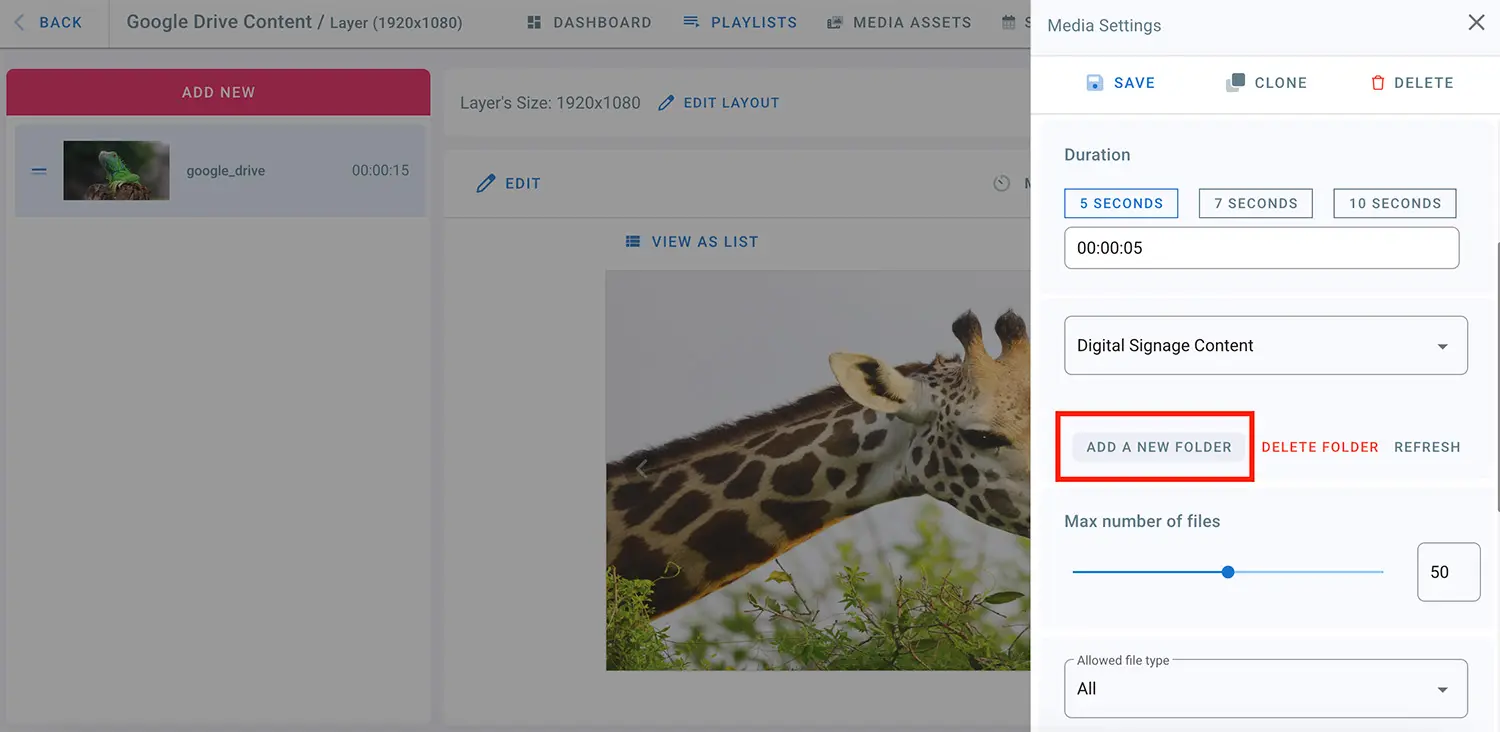
Task: Close the Media Settings panel
Action: click(x=1476, y=23)
